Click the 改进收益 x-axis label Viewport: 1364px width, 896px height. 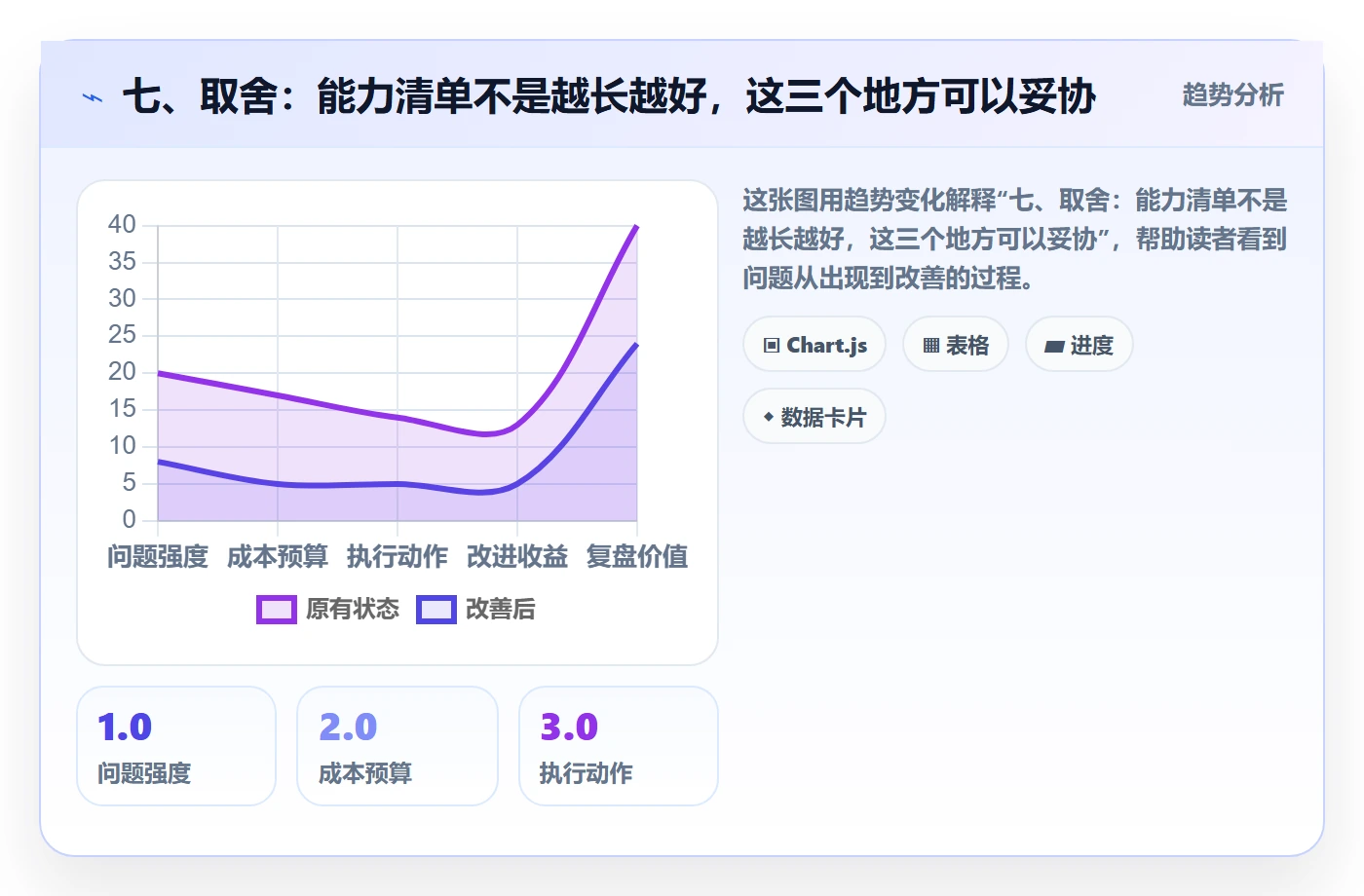point(517,556)
